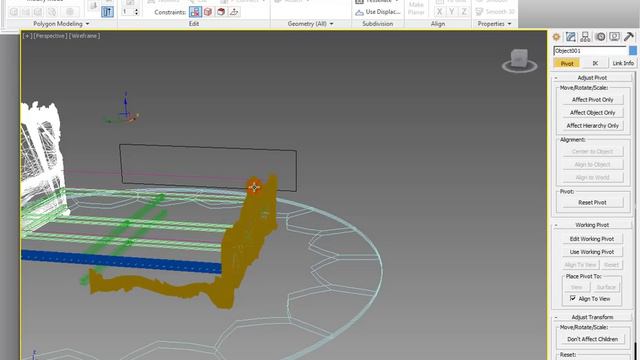Open the Wireframe shading label menu
The image size is (640, 360).
click(x=84, y=36)
